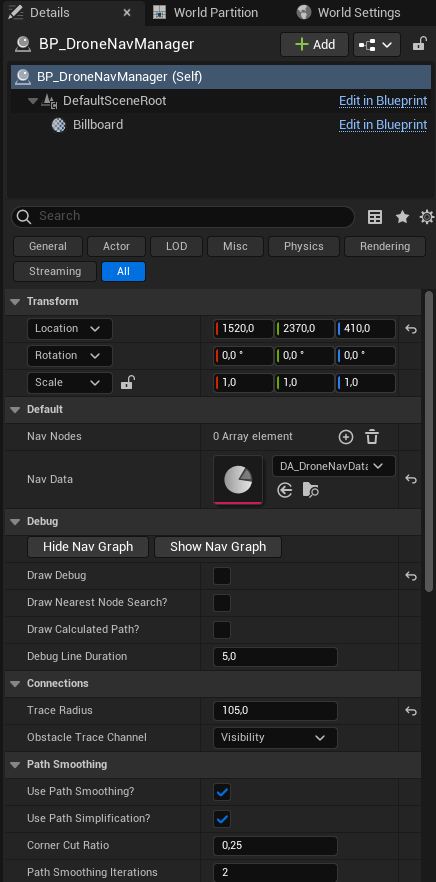Screen dimensions: 436x882
Task: Edit the Corner Cut Ratio value
Action: 275,846
